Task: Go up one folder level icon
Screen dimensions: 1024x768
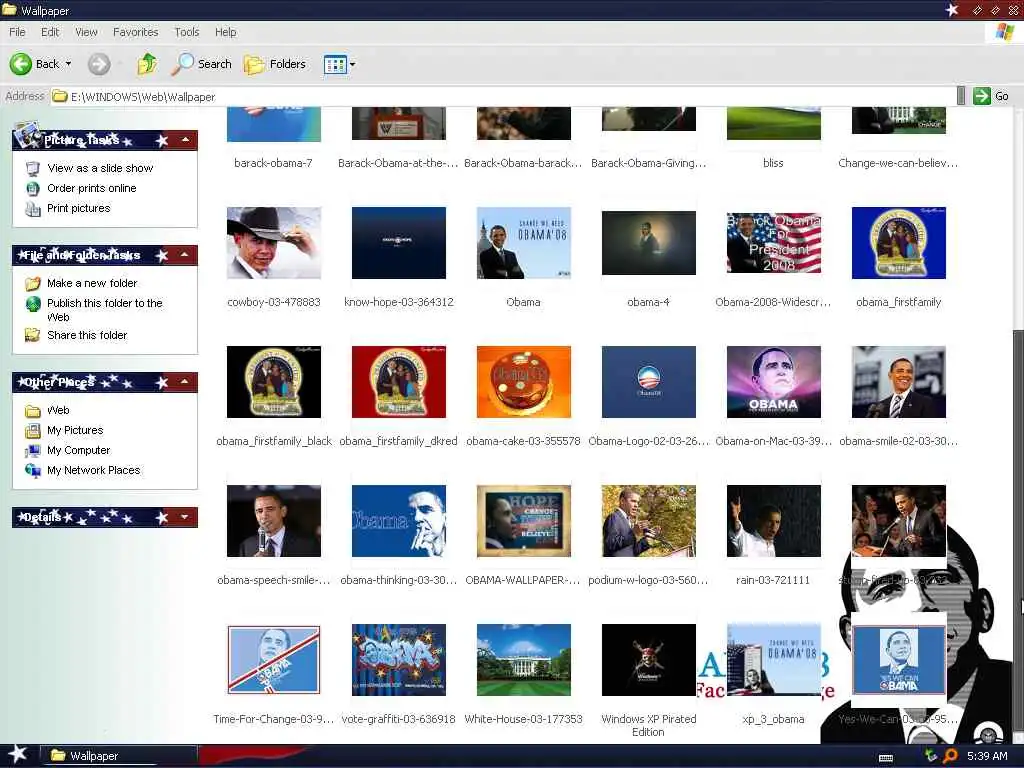Action: coord(147,63)
